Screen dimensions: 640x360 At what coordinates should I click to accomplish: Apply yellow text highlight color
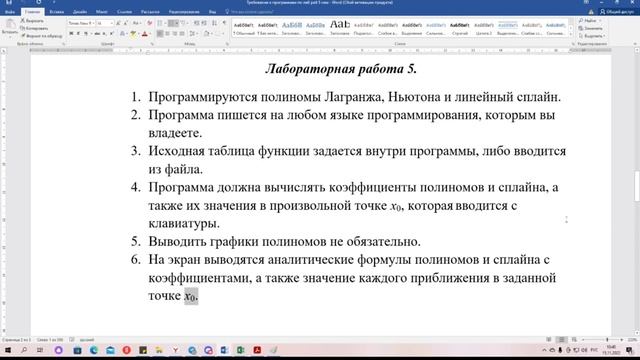(x=133, y=34)
